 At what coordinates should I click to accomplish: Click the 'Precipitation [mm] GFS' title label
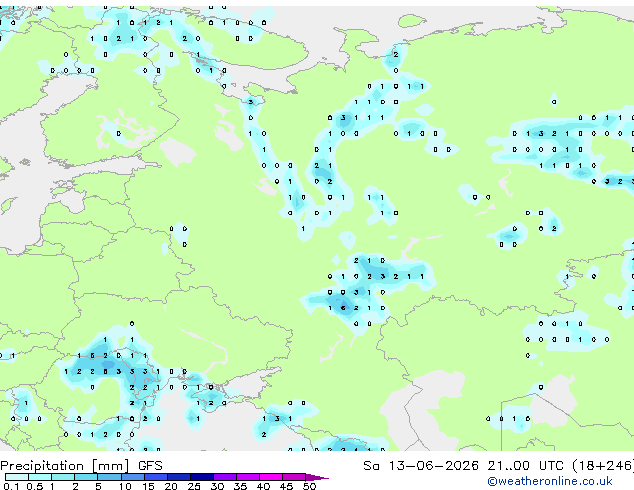click(x=81, y=466)
